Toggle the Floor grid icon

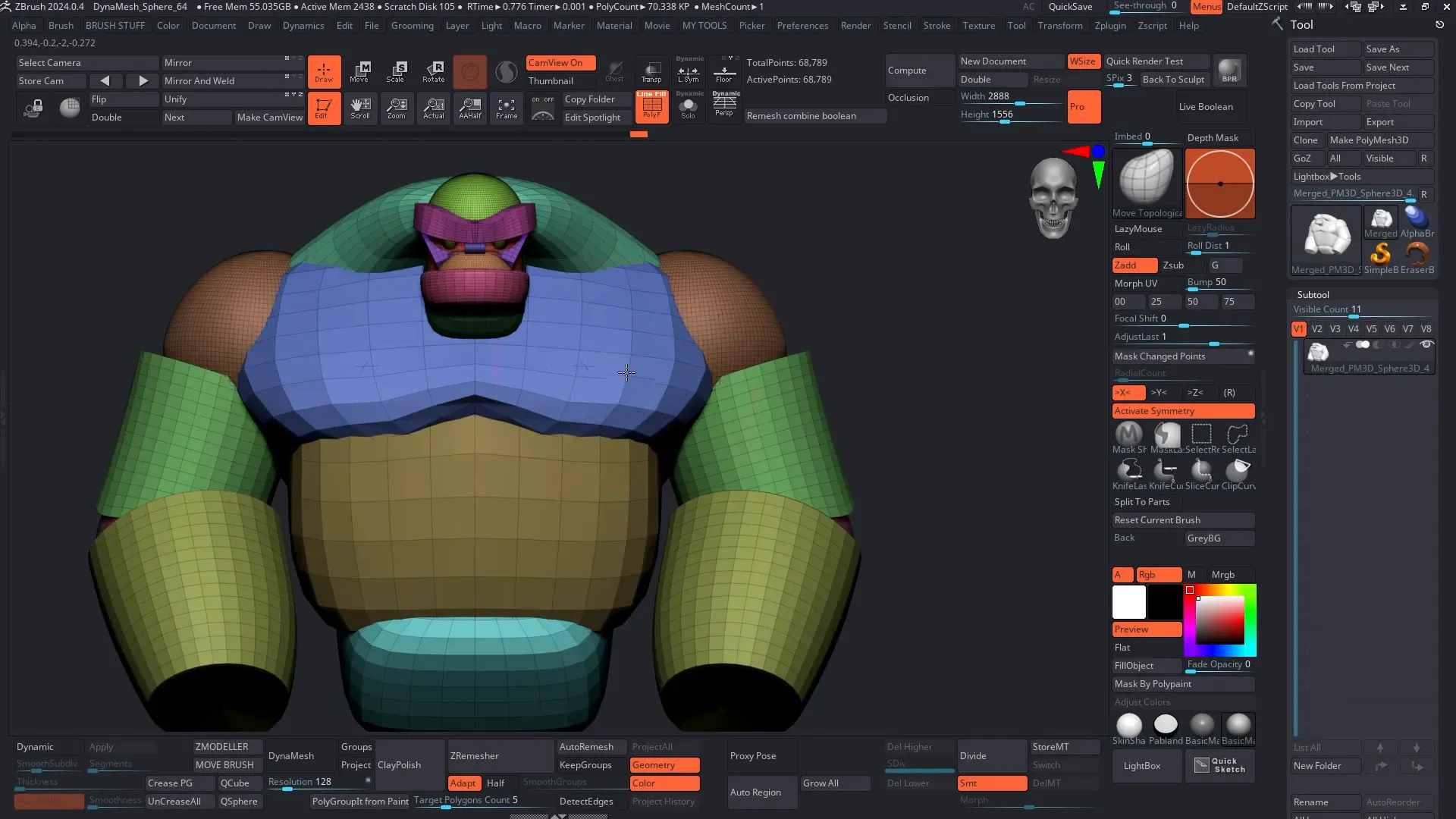(x=724, y=71)
